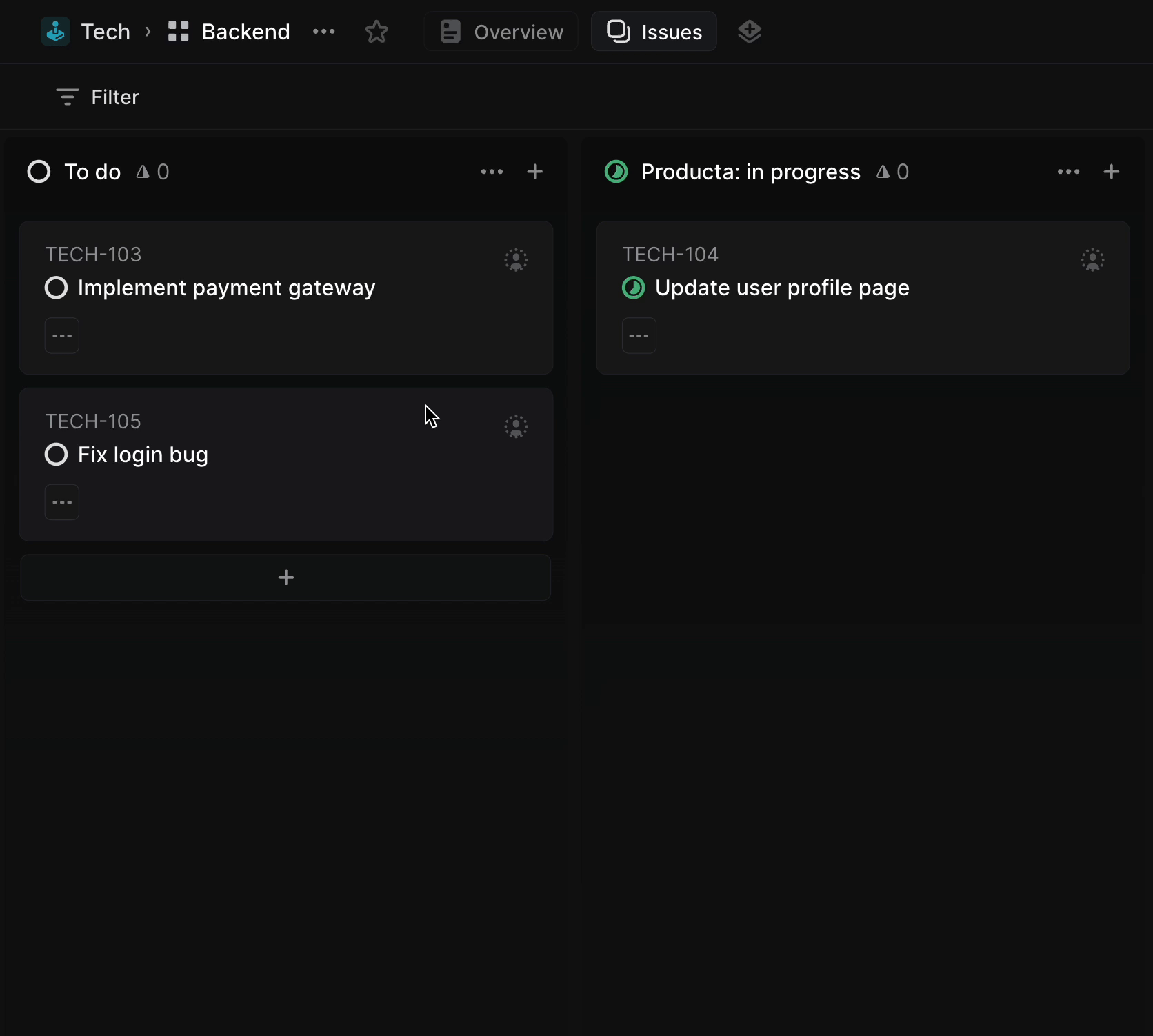Open the layers view icon beside Issues
The width and height of the screenshot is (1153, 1036).
click(x=749, y=32)
